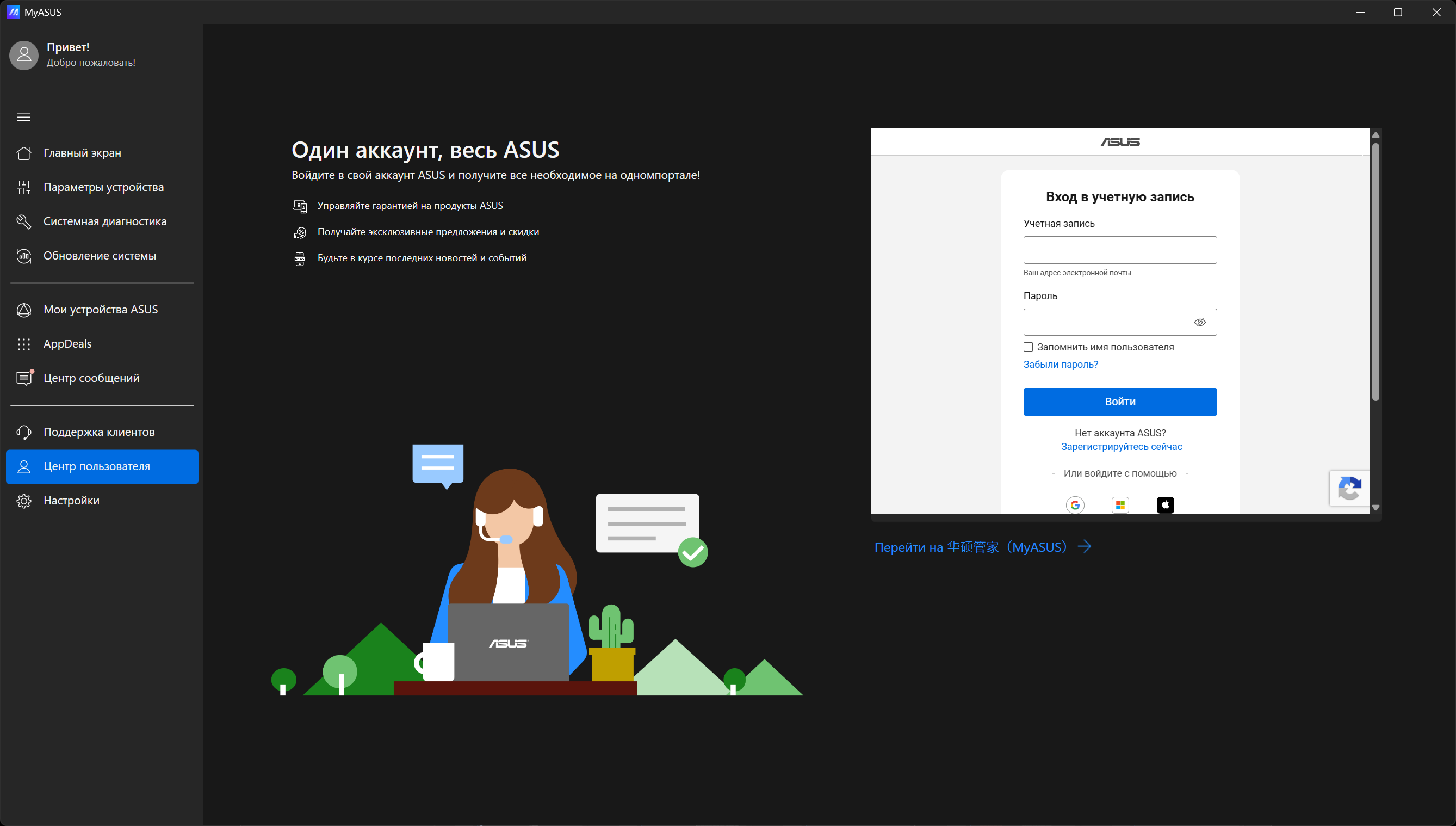Click the wrench icon for Системная диагностика
1456x826 pixels.
point(24,222)
